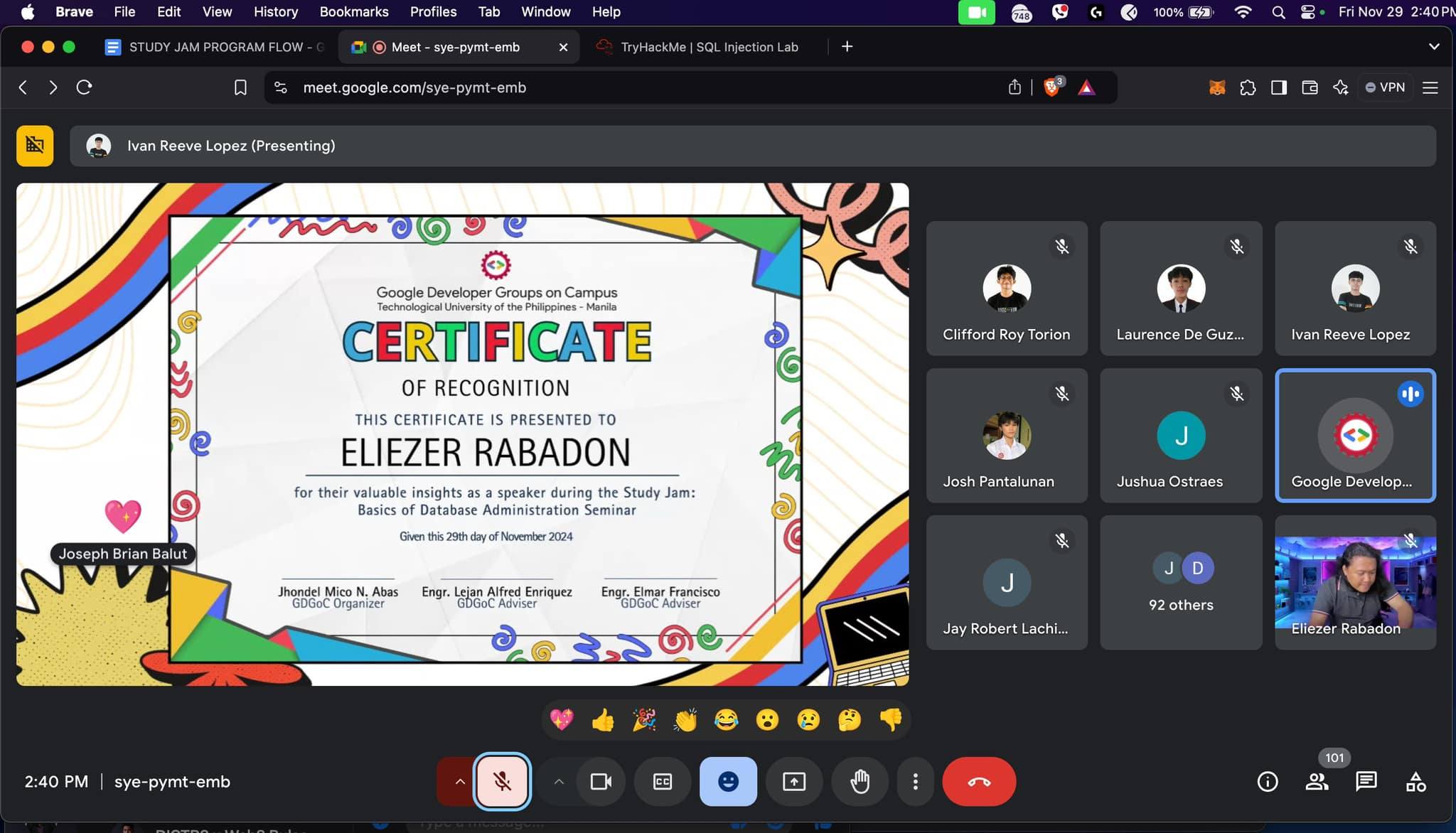Open the Brave hamburger menu

(x=1430, y=87)
